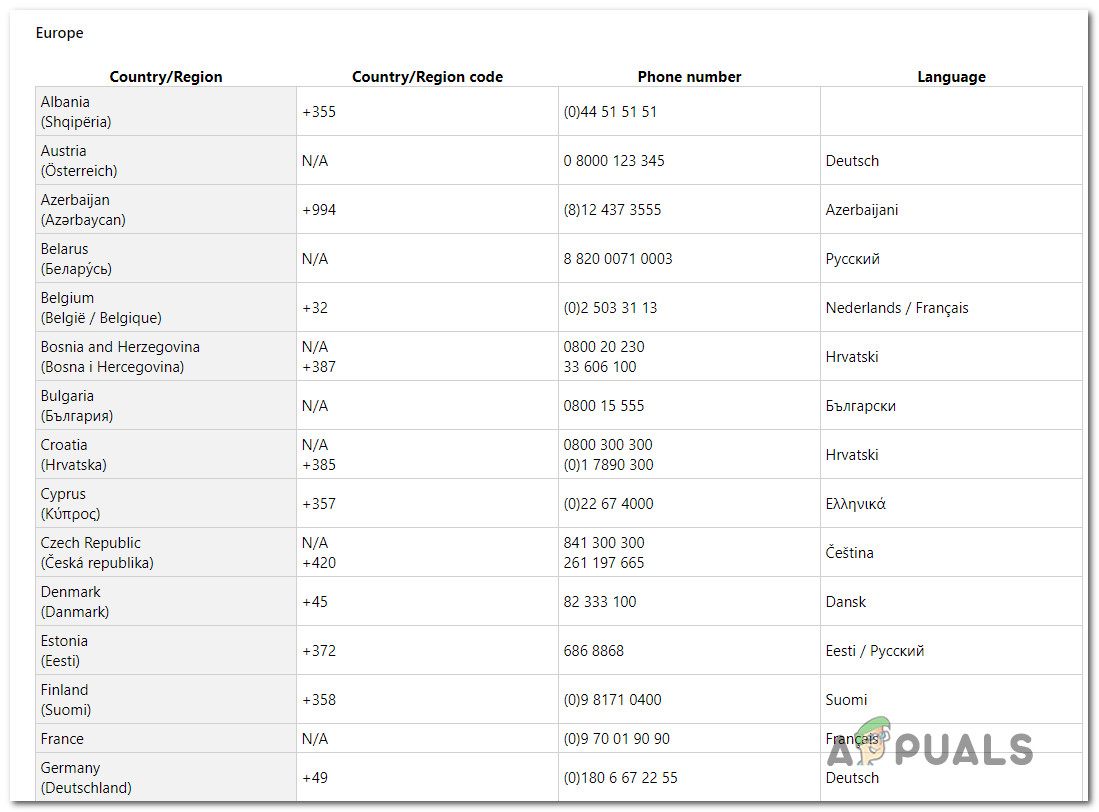This screenshot has height=812, width=1099.
Task: Click Austria's phone number 0 8000 123 345
Action: coord(614,161)
